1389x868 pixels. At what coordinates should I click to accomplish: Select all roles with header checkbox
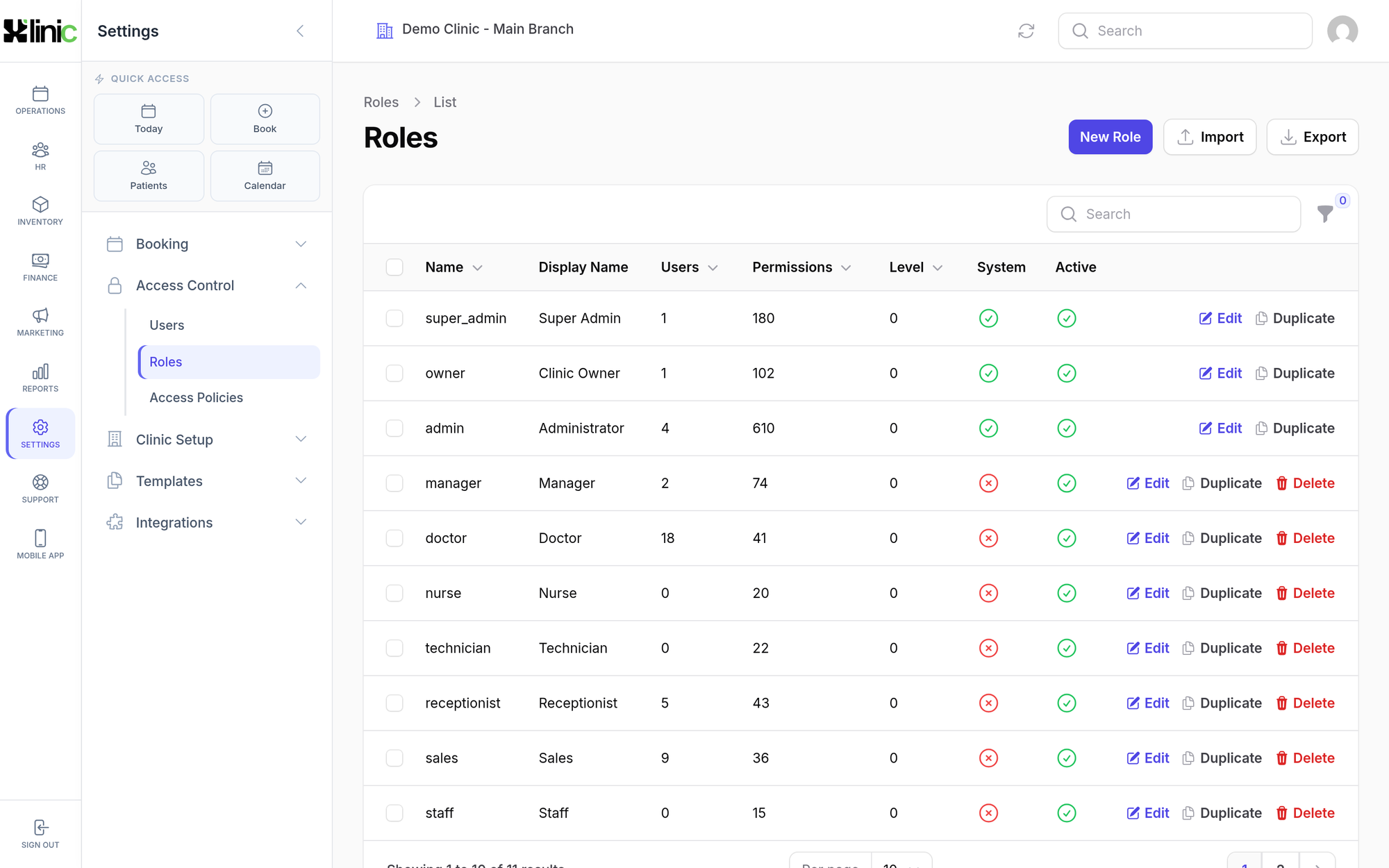pyautogui.click(x=394, y=267)
